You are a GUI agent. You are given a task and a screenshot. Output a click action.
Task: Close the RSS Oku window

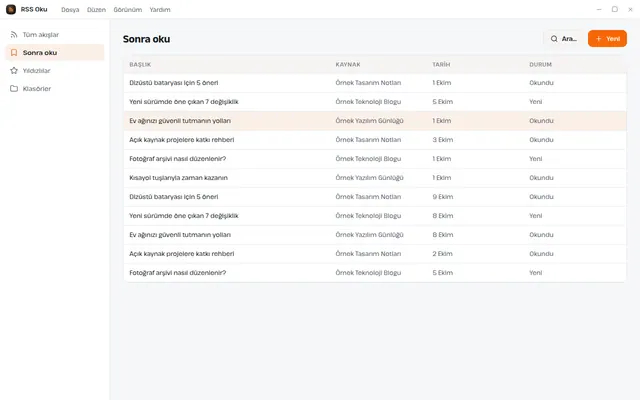(630, 9)
